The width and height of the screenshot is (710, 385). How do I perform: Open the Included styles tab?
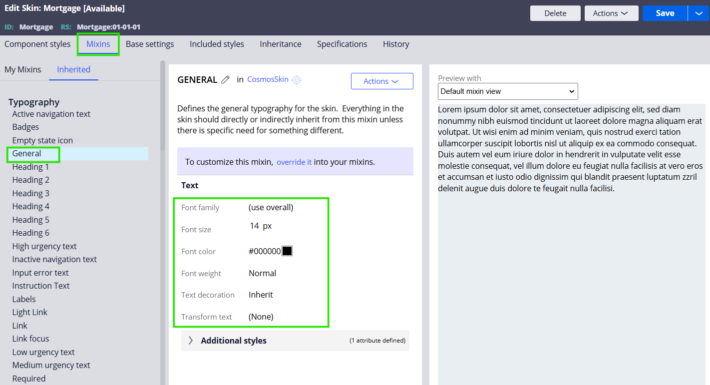click(216, 44)
